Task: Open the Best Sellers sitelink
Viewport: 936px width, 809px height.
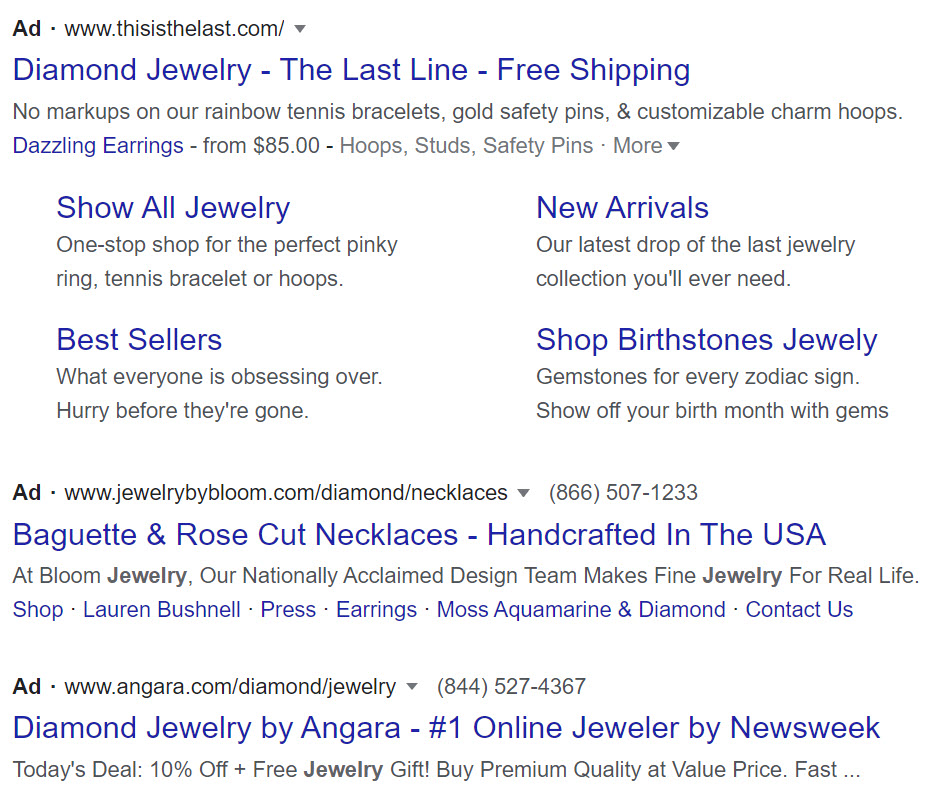Action: [x=139, y=340]
